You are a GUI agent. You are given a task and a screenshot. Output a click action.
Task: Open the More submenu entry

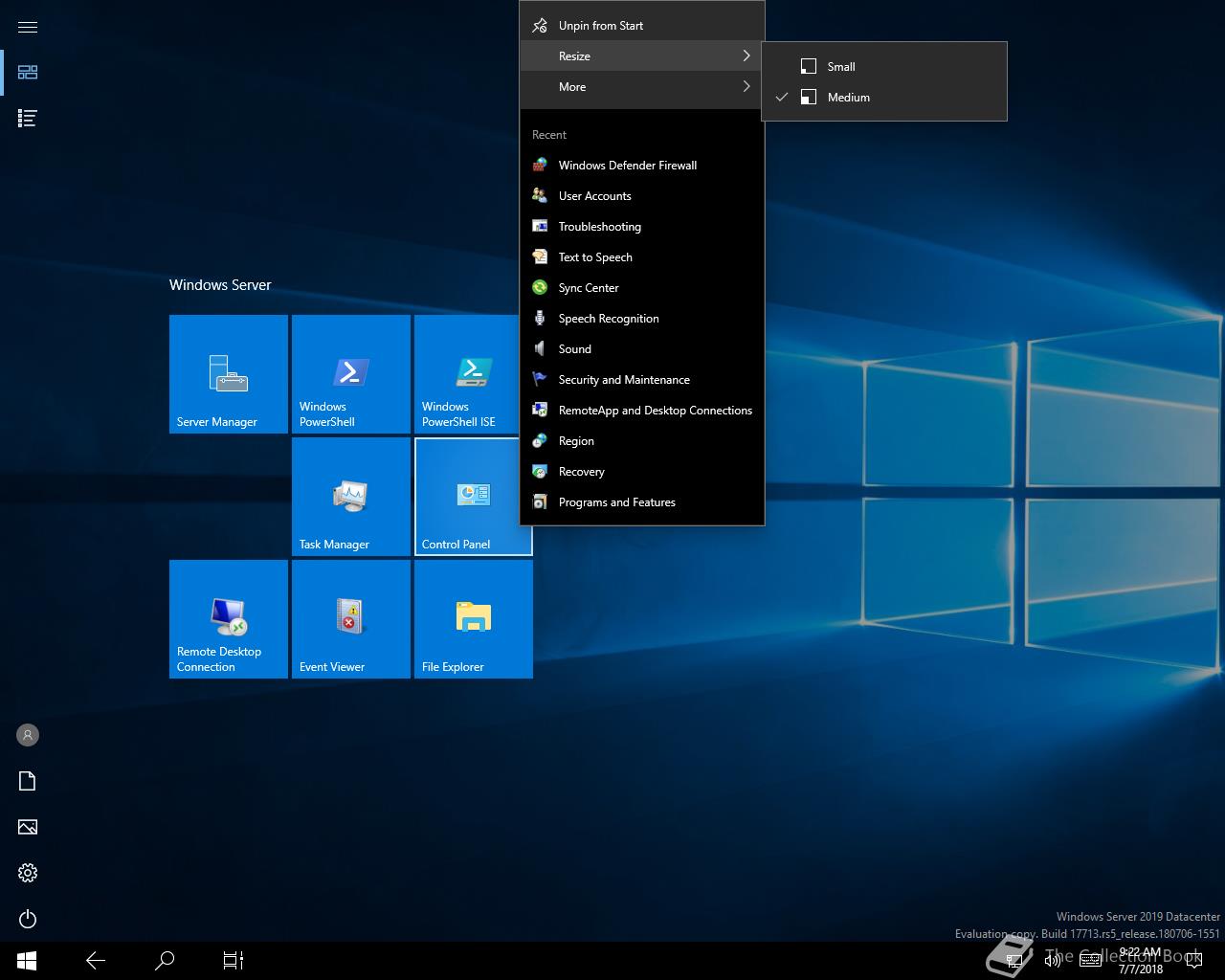click(x=642, y=87)
